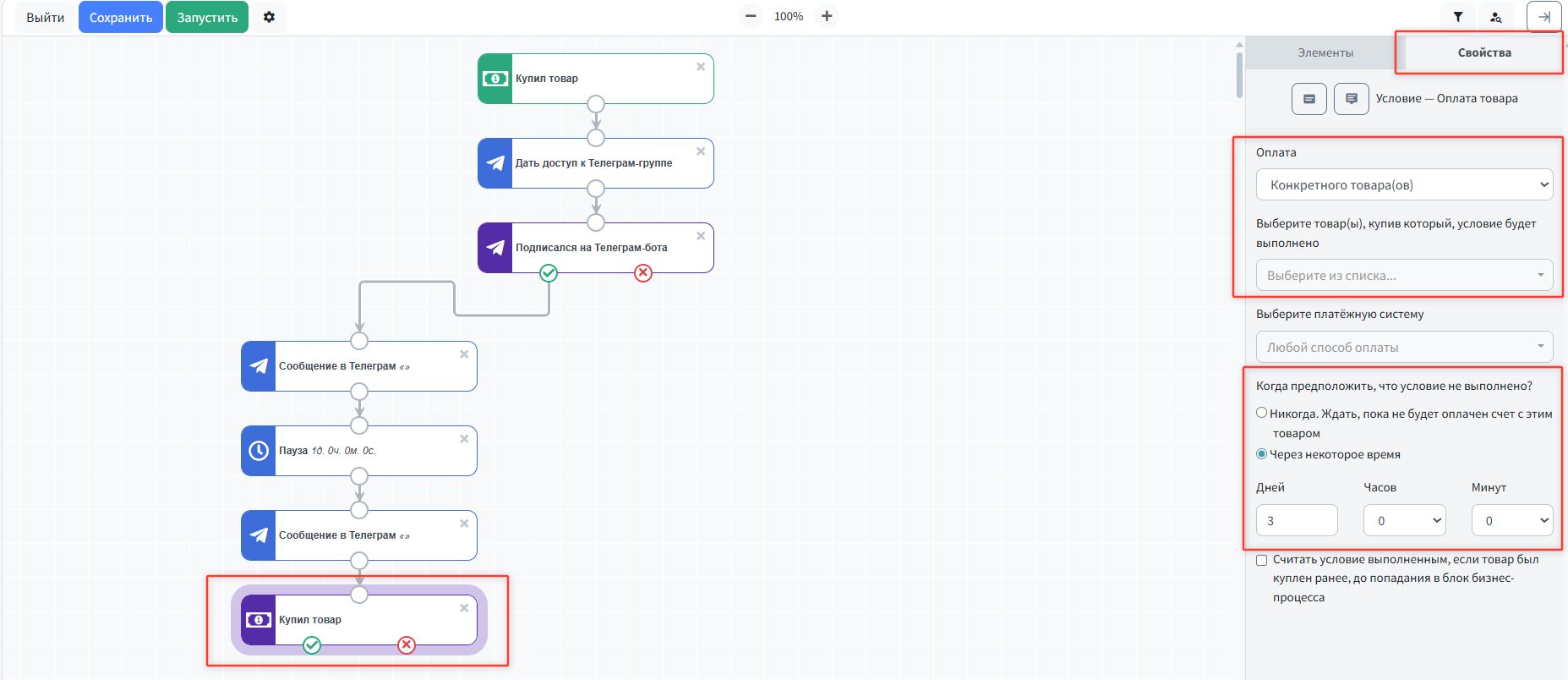Screen dimensions: 1568x680
Task: Click the Дней input field
Action: 1296,520
